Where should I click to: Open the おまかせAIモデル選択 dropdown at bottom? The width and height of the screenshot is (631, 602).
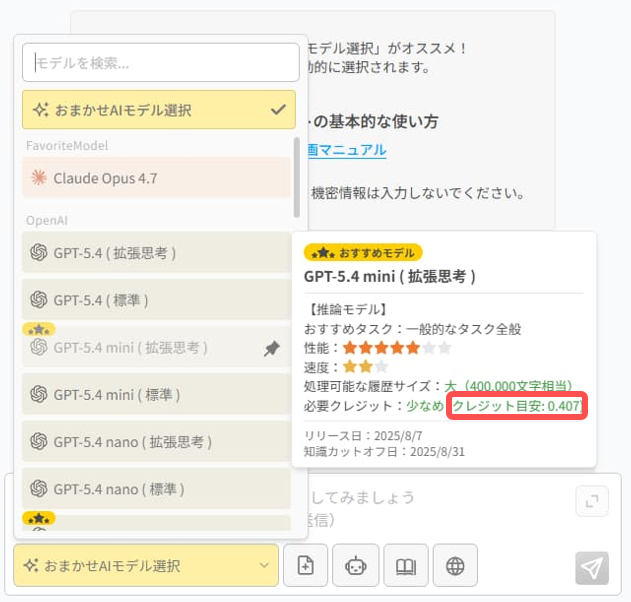146,566
